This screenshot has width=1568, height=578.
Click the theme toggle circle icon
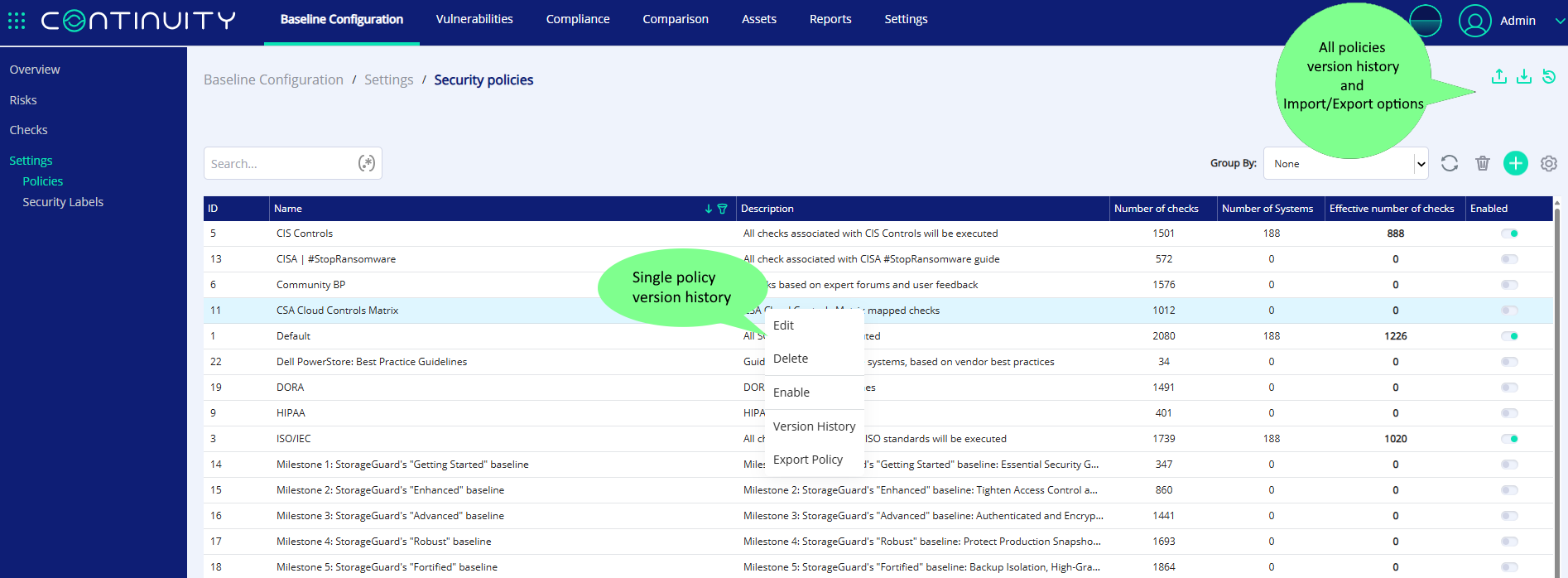(x=1426, y=21)
